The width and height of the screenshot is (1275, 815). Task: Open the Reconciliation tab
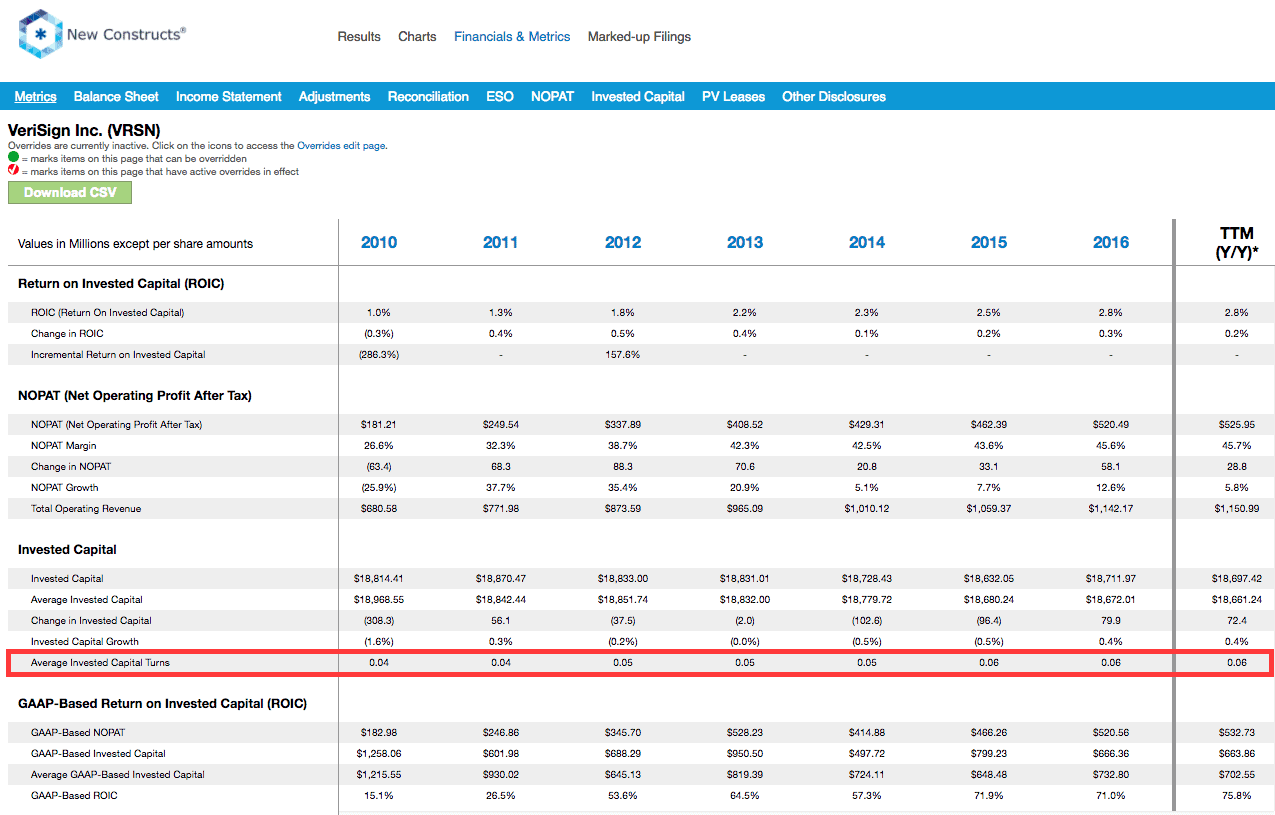point(428,97)
